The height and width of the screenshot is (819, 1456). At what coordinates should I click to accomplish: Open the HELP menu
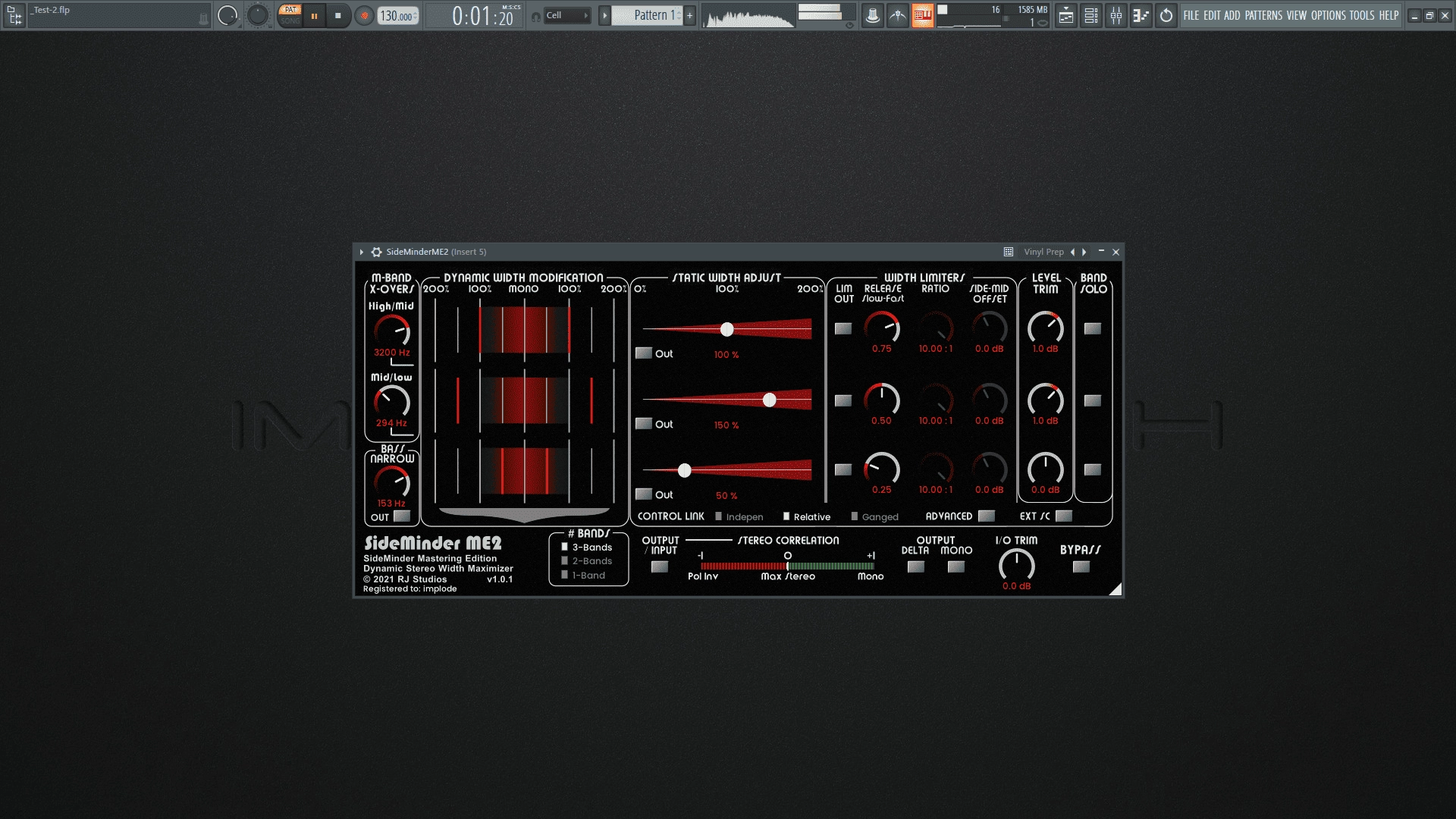[x=1389, y=15]
